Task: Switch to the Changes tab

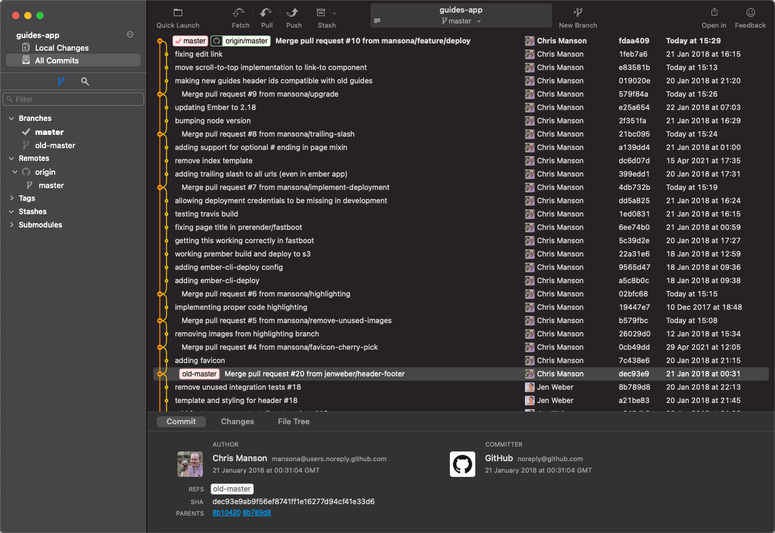Action: click(x=237, y=422)
